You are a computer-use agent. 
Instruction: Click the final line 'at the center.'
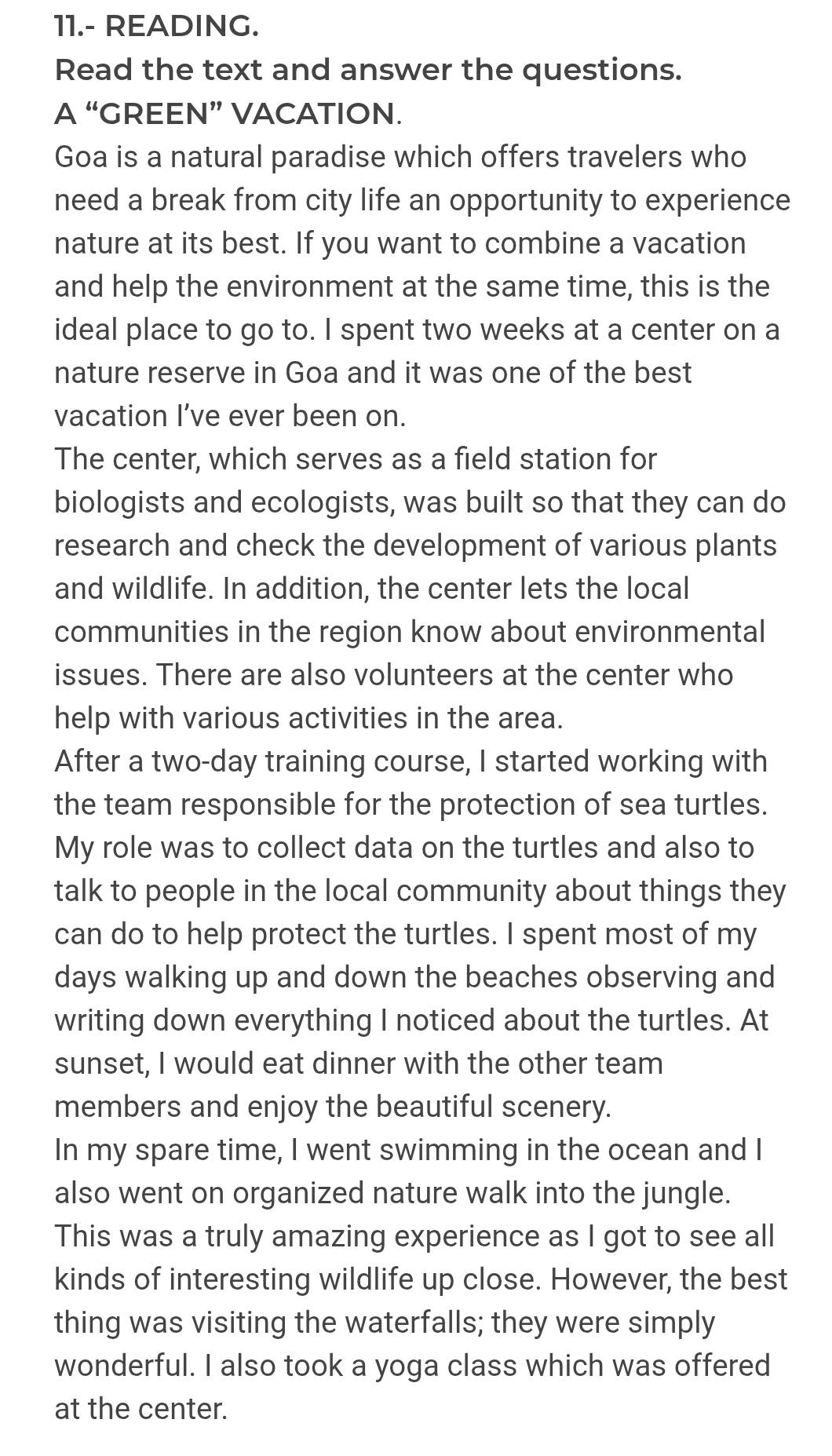[x=140, y=1409]
